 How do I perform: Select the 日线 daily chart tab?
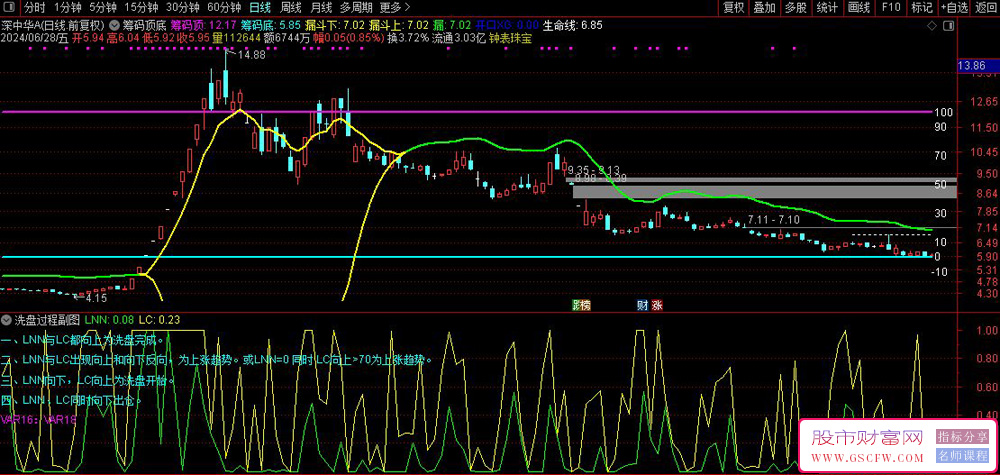tap(260, 8)
